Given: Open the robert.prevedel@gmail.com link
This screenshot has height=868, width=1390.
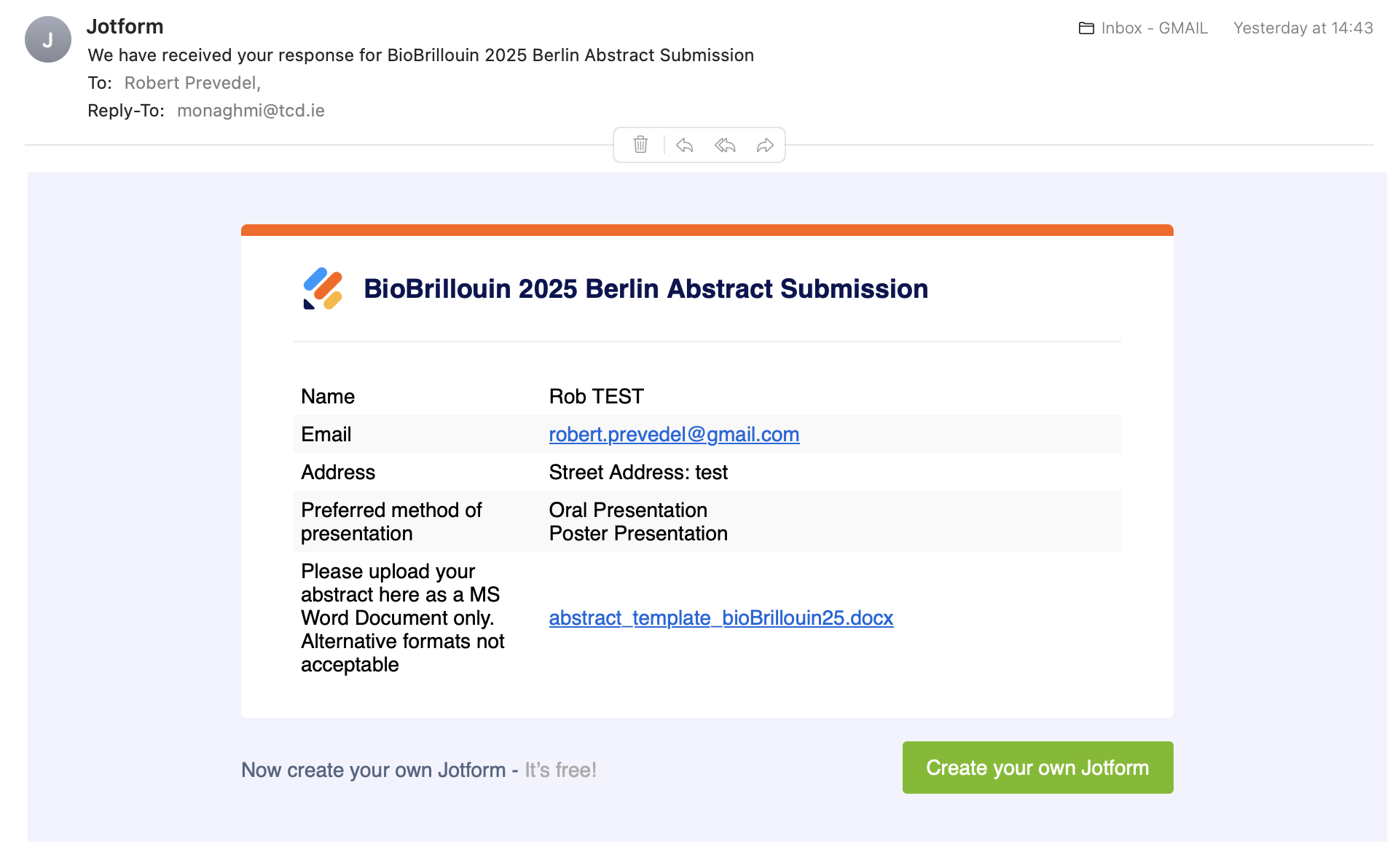Looking at the screenshot, I should (674, 435).
